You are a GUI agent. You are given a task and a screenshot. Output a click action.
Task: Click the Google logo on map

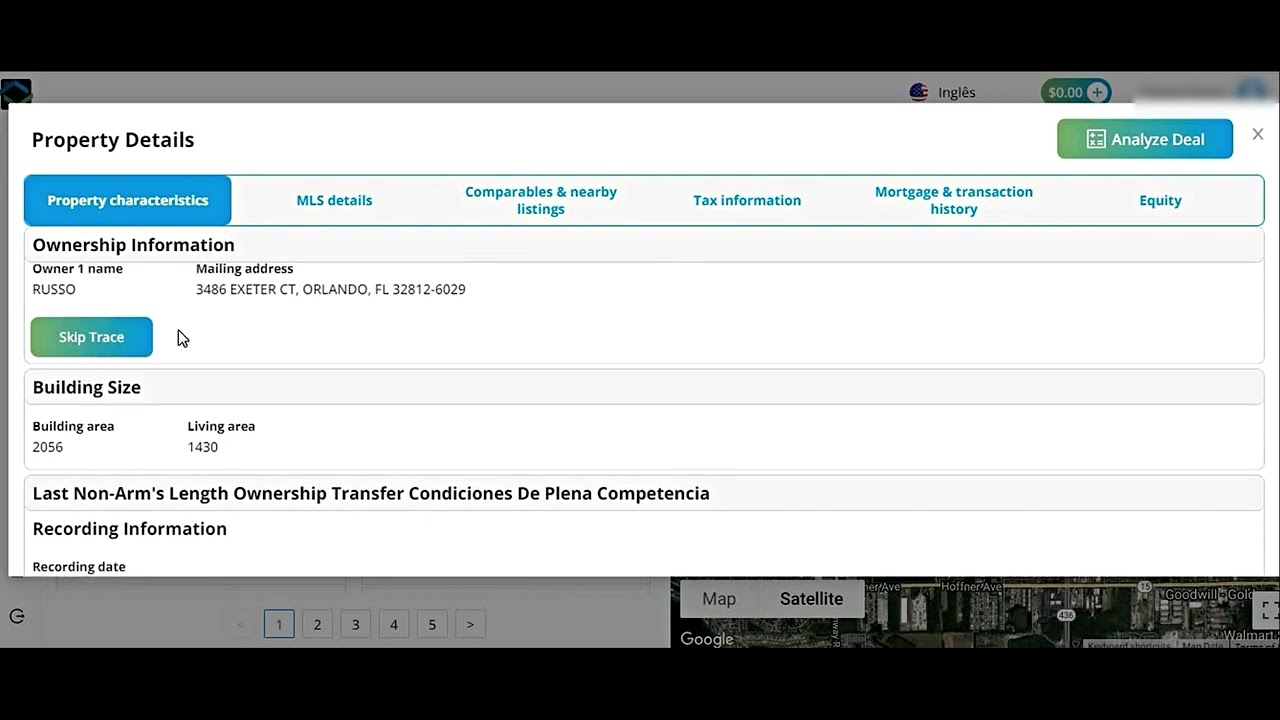[707, 639]
